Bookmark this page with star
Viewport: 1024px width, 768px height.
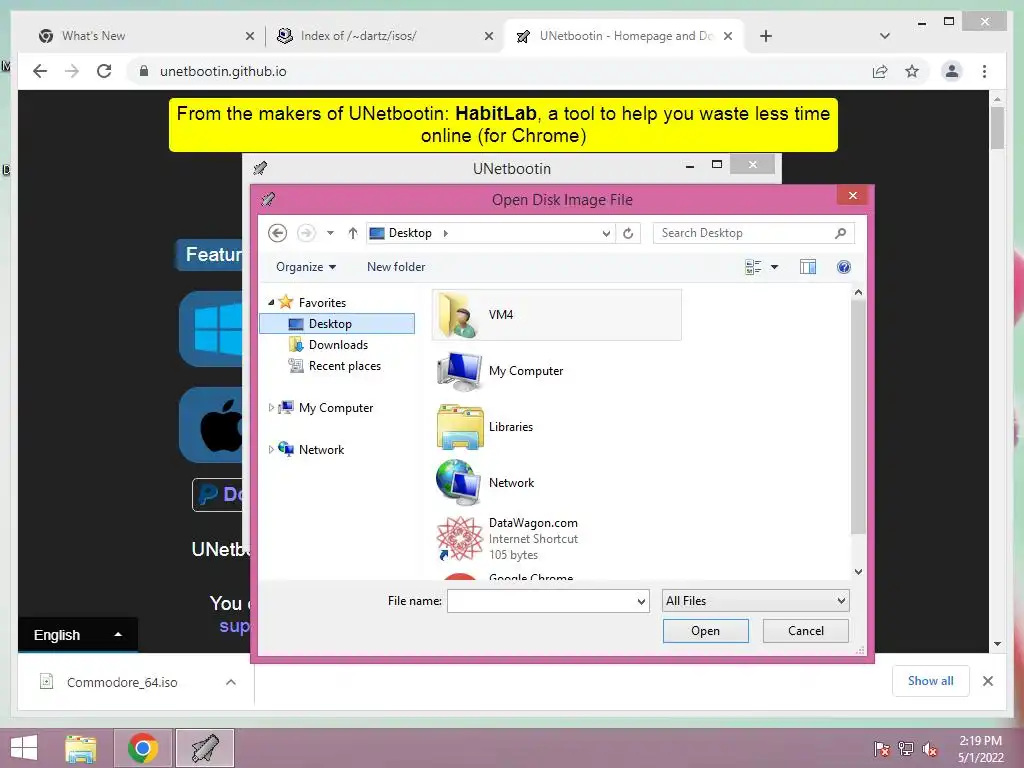click(912, 71)
